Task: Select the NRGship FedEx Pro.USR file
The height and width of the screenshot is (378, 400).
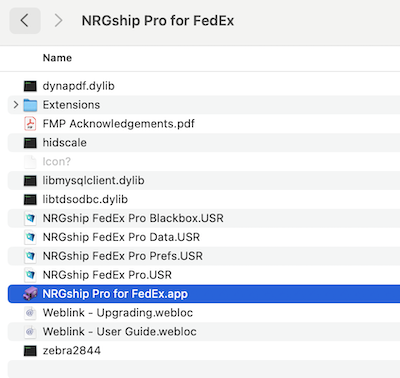Action: [x=107, y=275]
